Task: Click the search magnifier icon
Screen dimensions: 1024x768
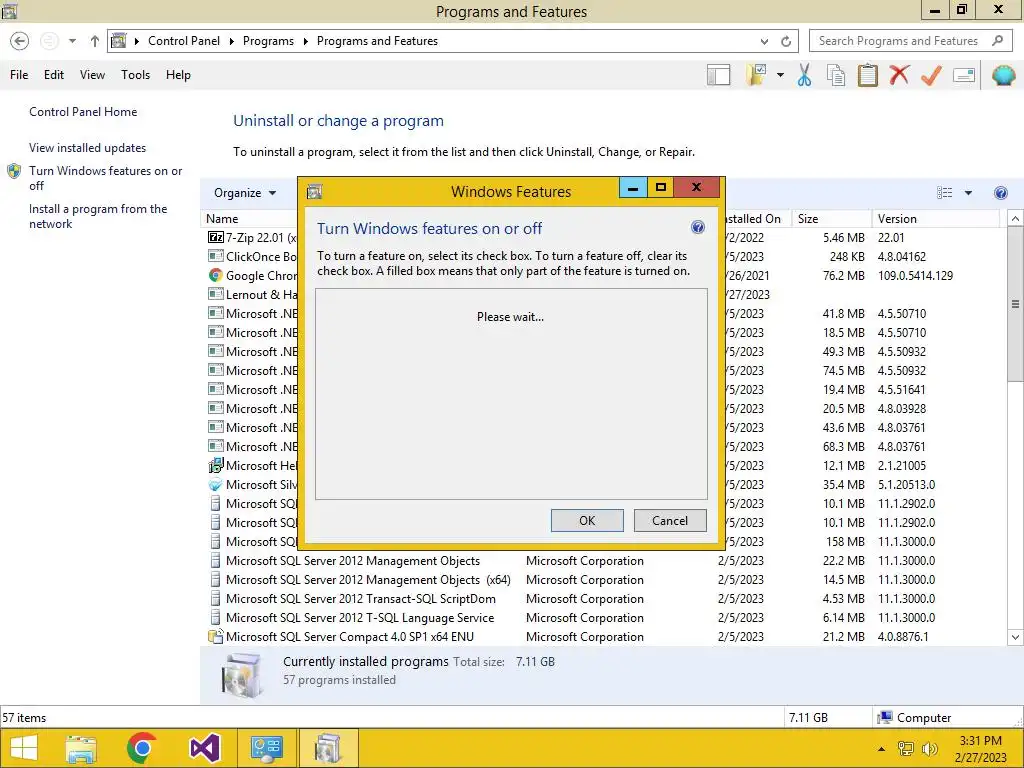Action: (997, 40)
